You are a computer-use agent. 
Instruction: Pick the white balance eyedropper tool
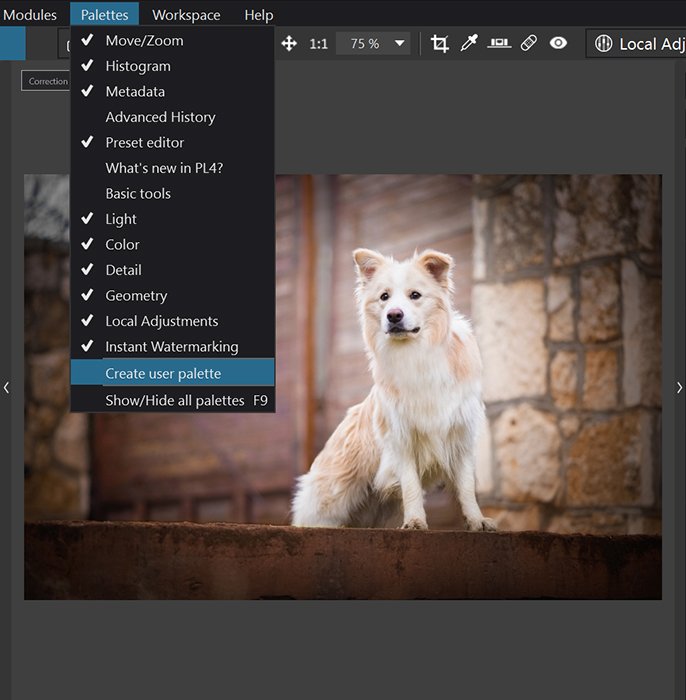pyautogui.click(x=469, y=43)
